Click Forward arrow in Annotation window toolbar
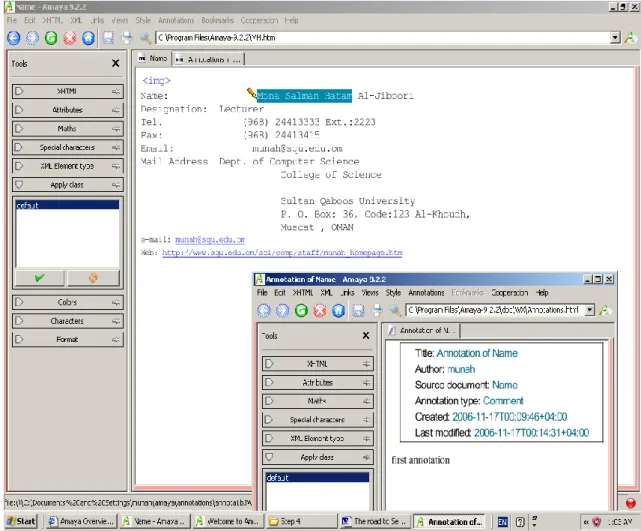 (x=282, y=311)
